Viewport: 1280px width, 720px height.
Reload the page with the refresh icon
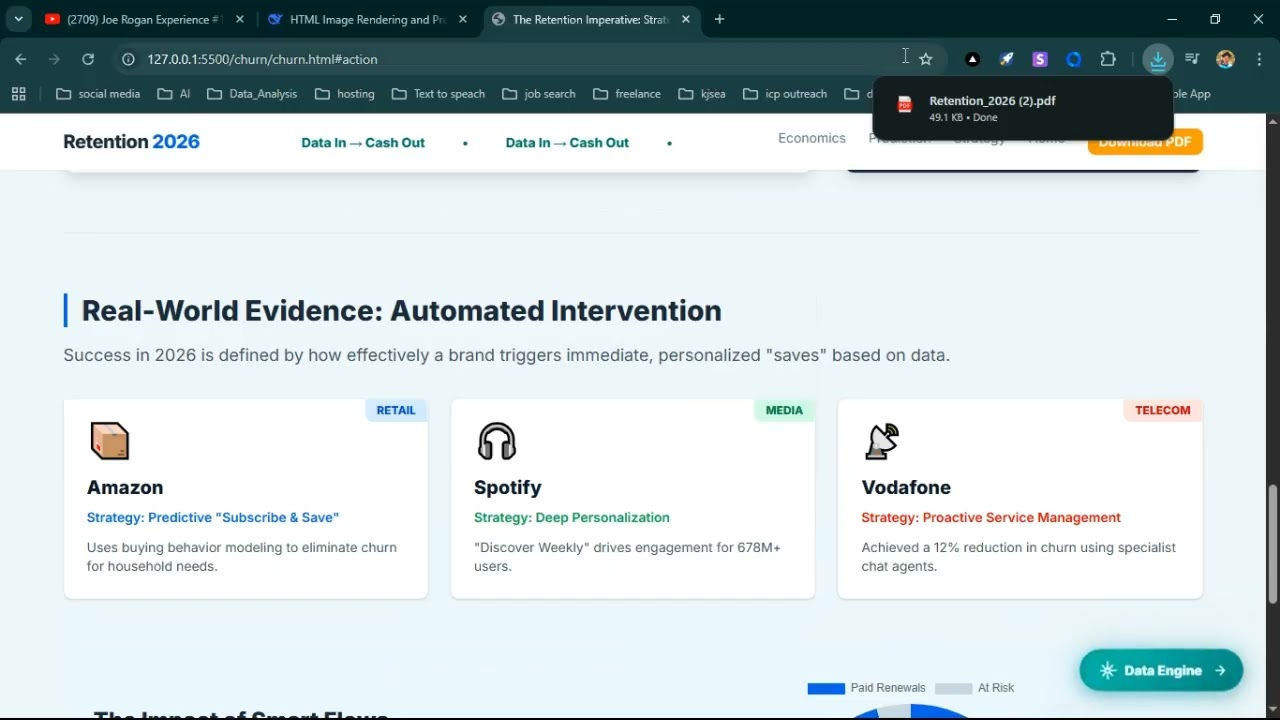coord(88,59)
